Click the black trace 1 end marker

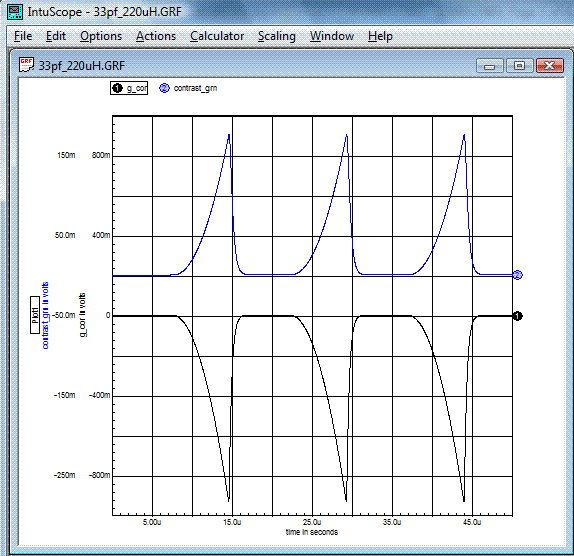[x=517, y=316]
